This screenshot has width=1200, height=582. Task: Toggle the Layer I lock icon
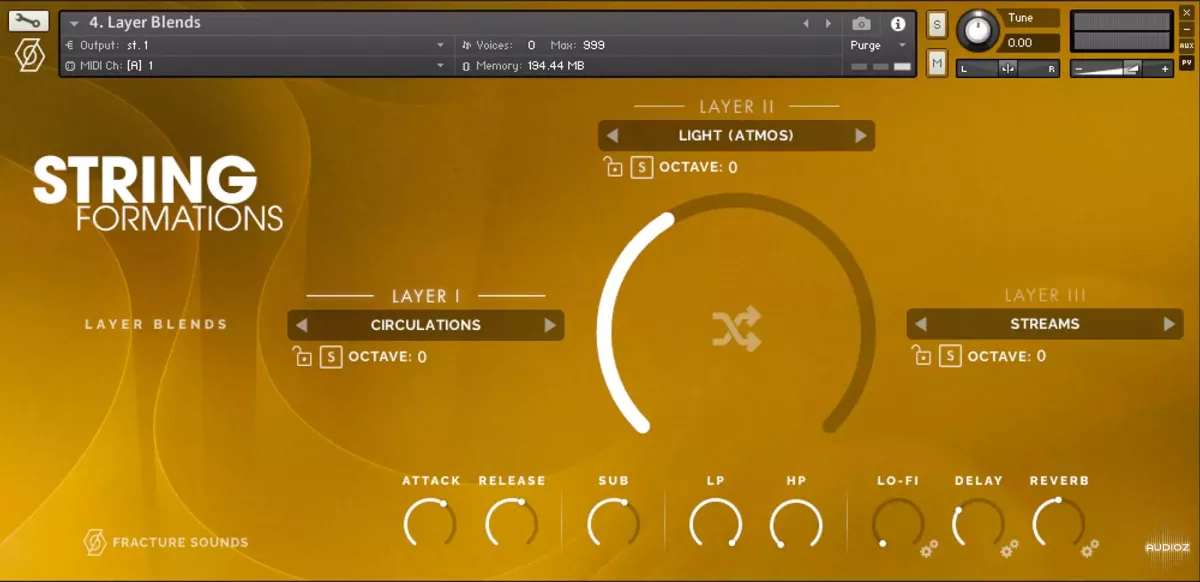(x=302, y=357)
